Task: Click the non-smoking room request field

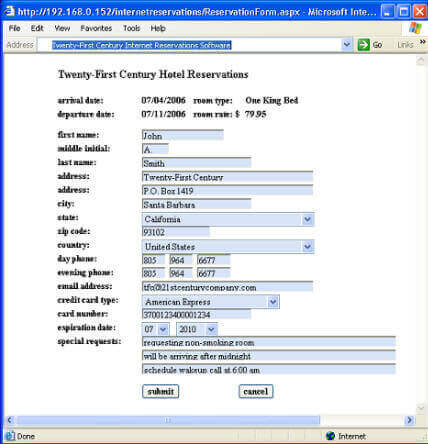Action: click(269, 342)
